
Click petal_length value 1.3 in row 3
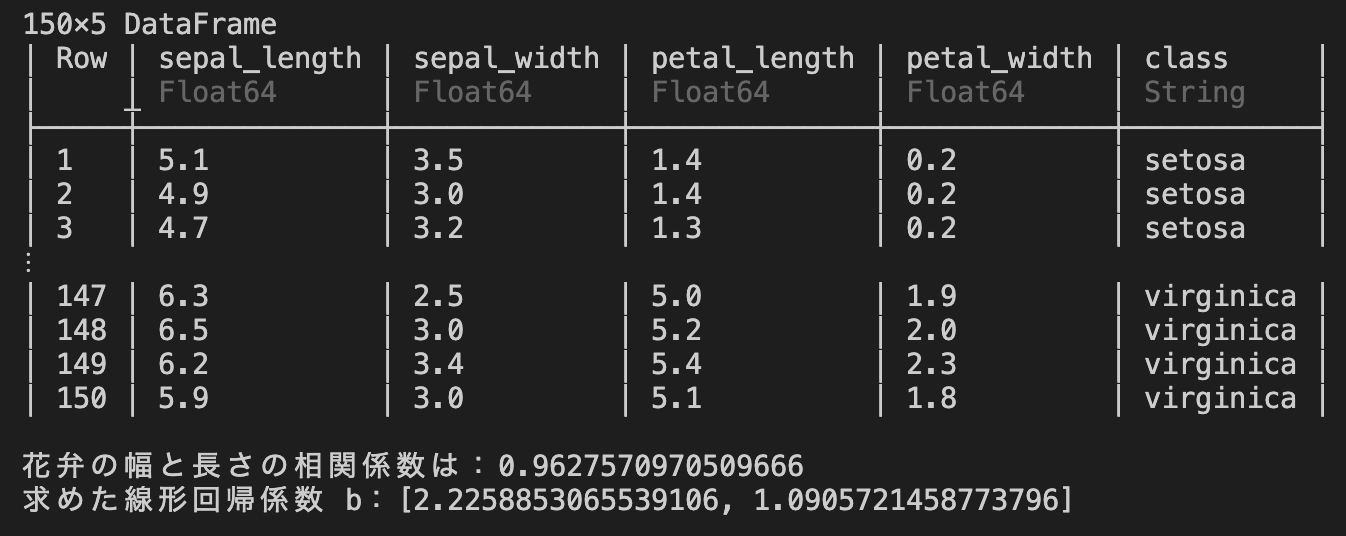click(x=677, y=228)
